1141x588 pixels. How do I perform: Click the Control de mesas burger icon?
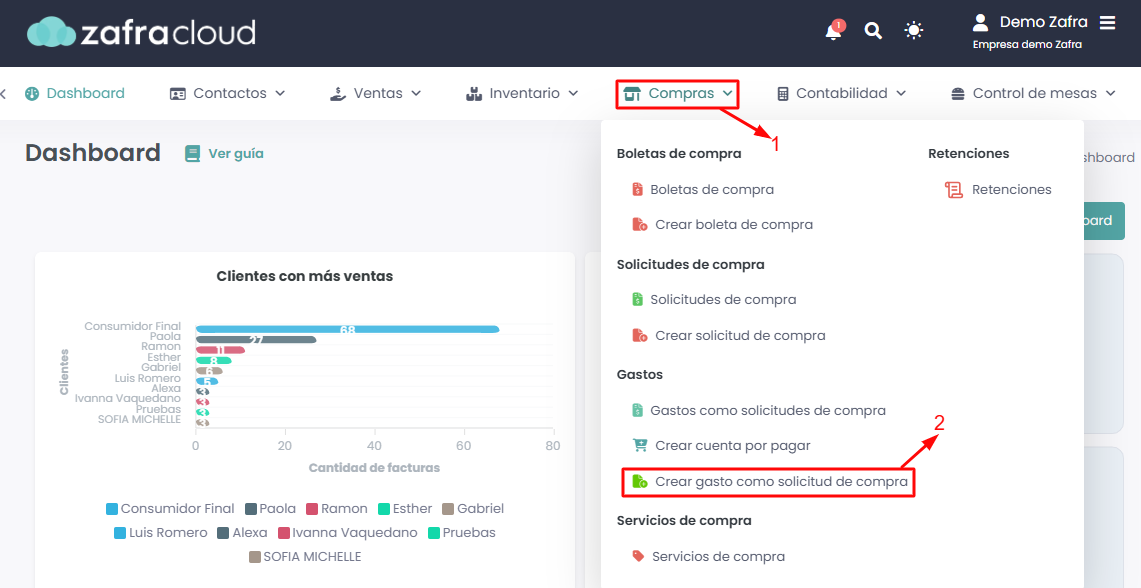click(x=958, y=93)
